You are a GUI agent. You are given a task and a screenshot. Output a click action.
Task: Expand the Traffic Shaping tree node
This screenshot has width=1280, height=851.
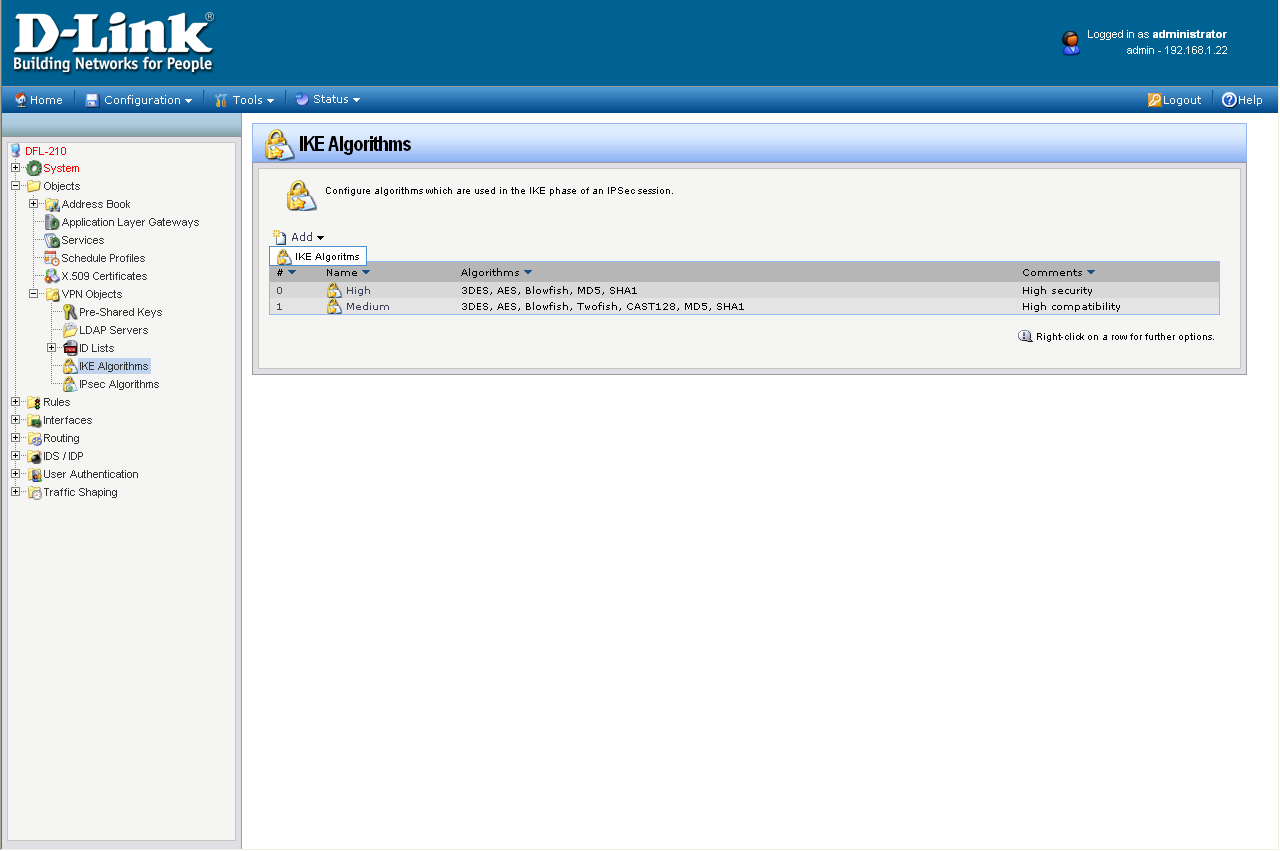(16, 492)
